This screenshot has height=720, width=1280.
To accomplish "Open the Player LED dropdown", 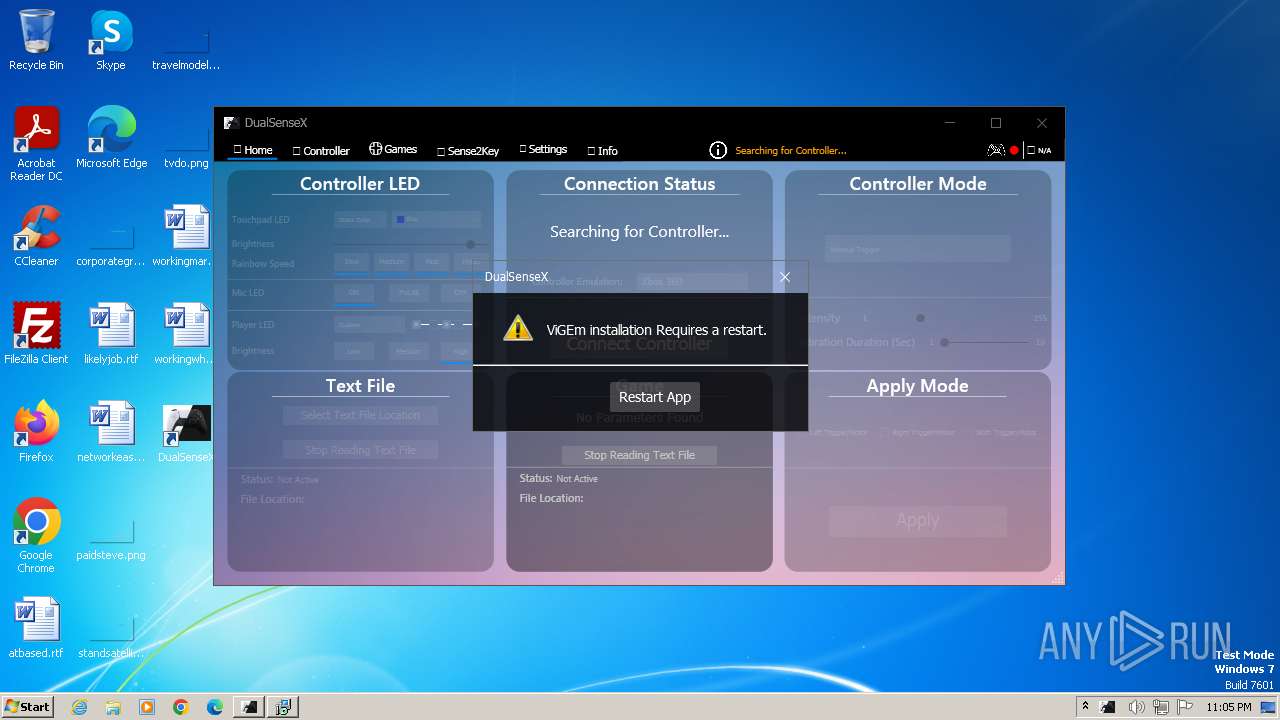I will (x=369, y=324).
